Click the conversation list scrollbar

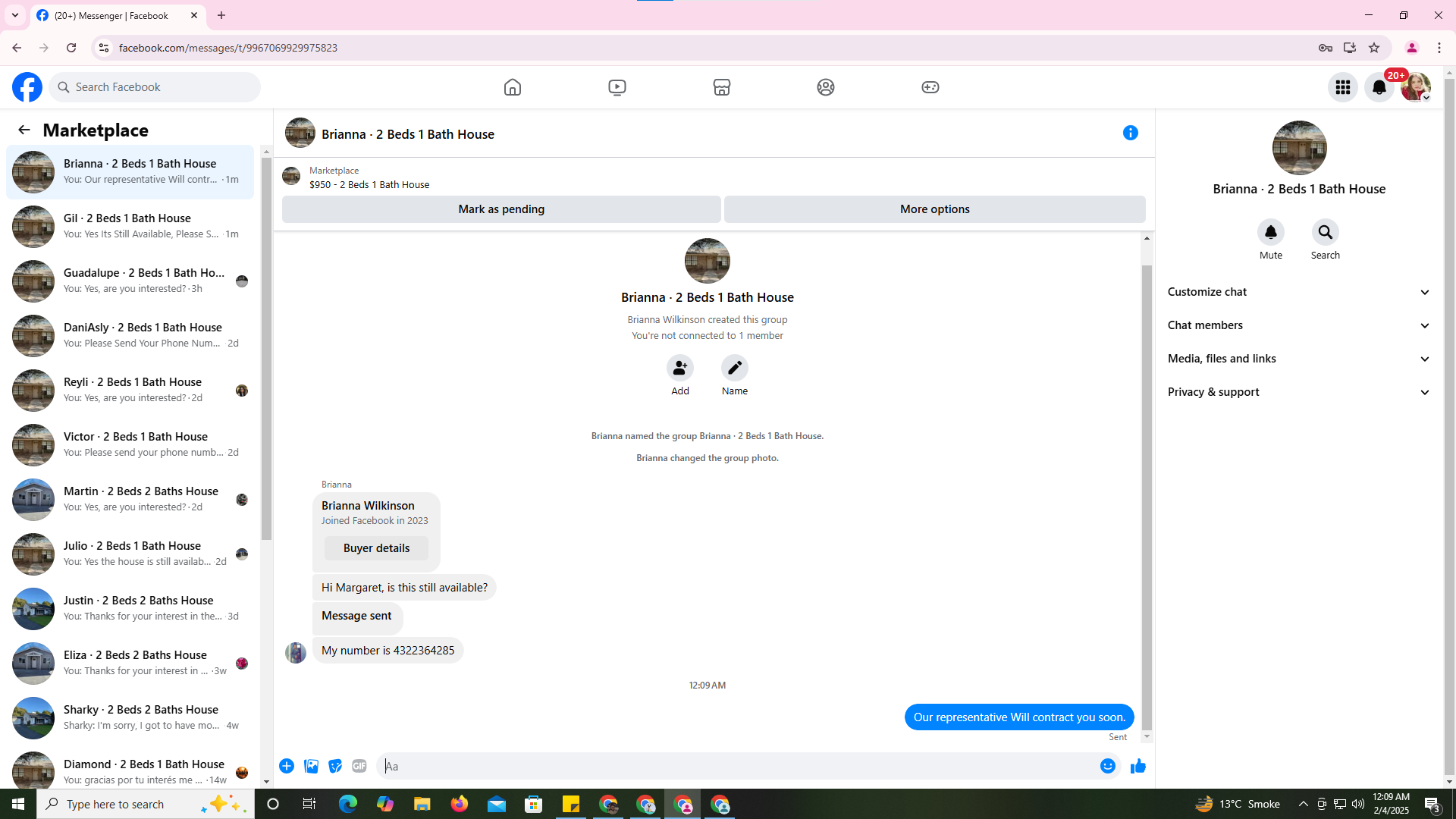pyautogui.click(x=266, y=349)
